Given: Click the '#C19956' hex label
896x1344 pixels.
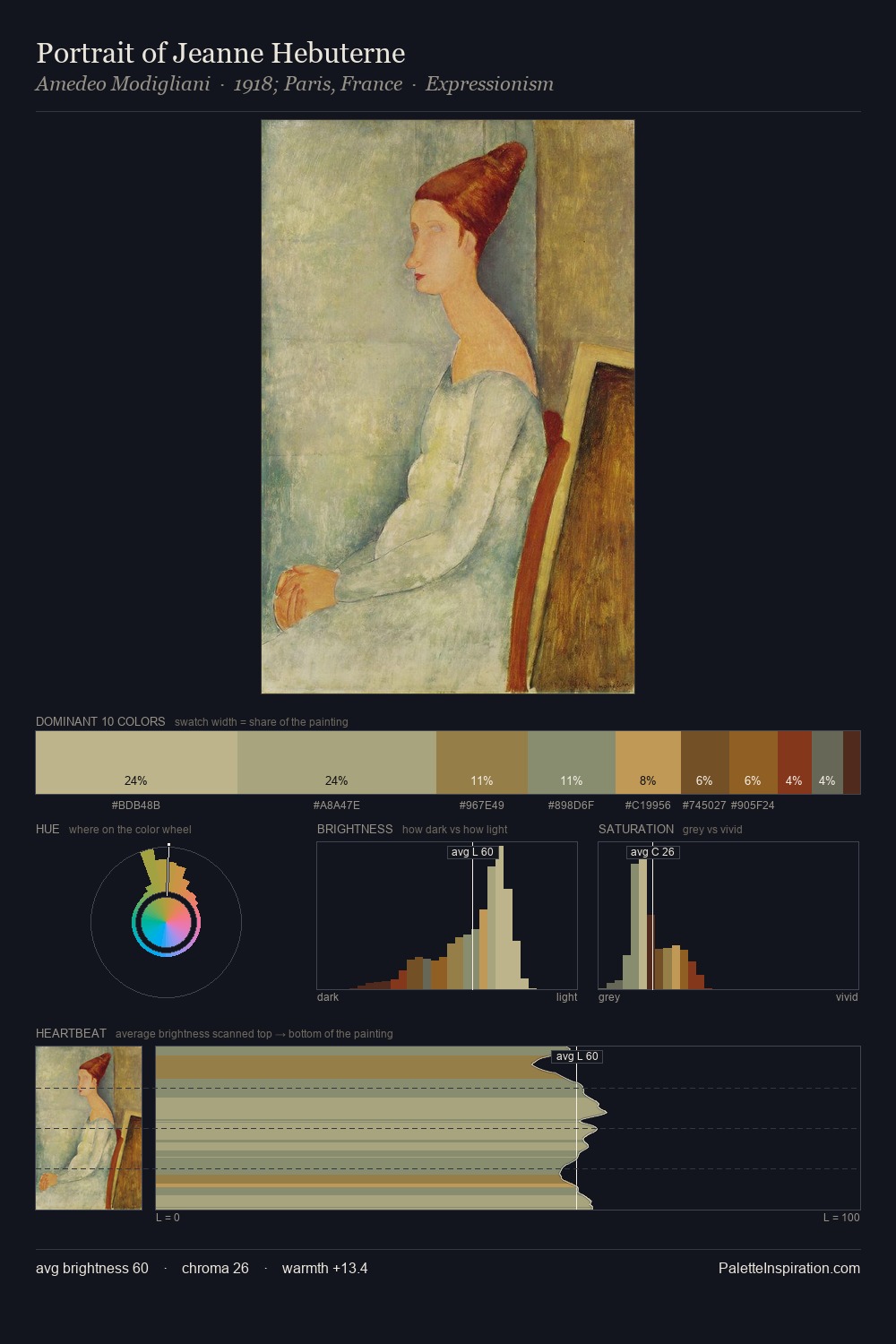Looking at the screenshot, I should [648, 806].
